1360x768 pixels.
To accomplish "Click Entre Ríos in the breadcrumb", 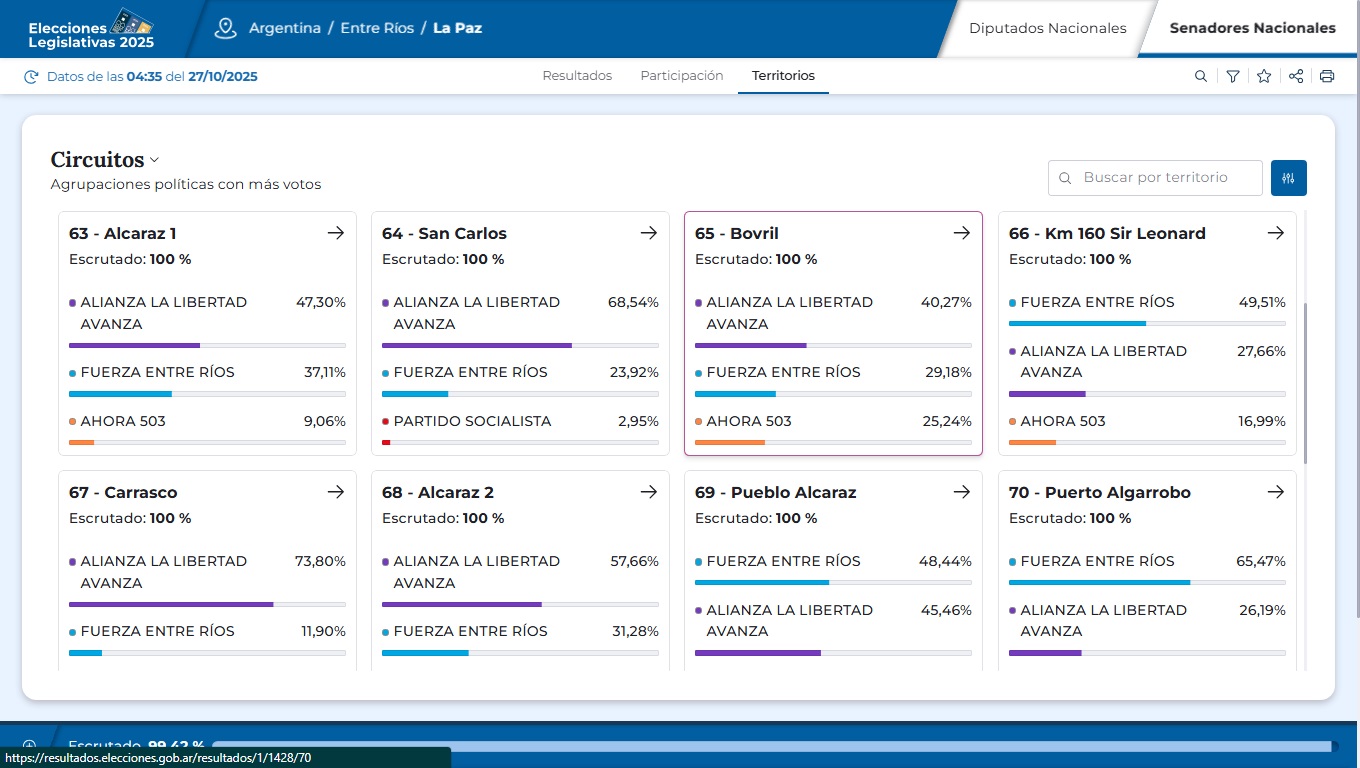I will (x=377, y=28).
